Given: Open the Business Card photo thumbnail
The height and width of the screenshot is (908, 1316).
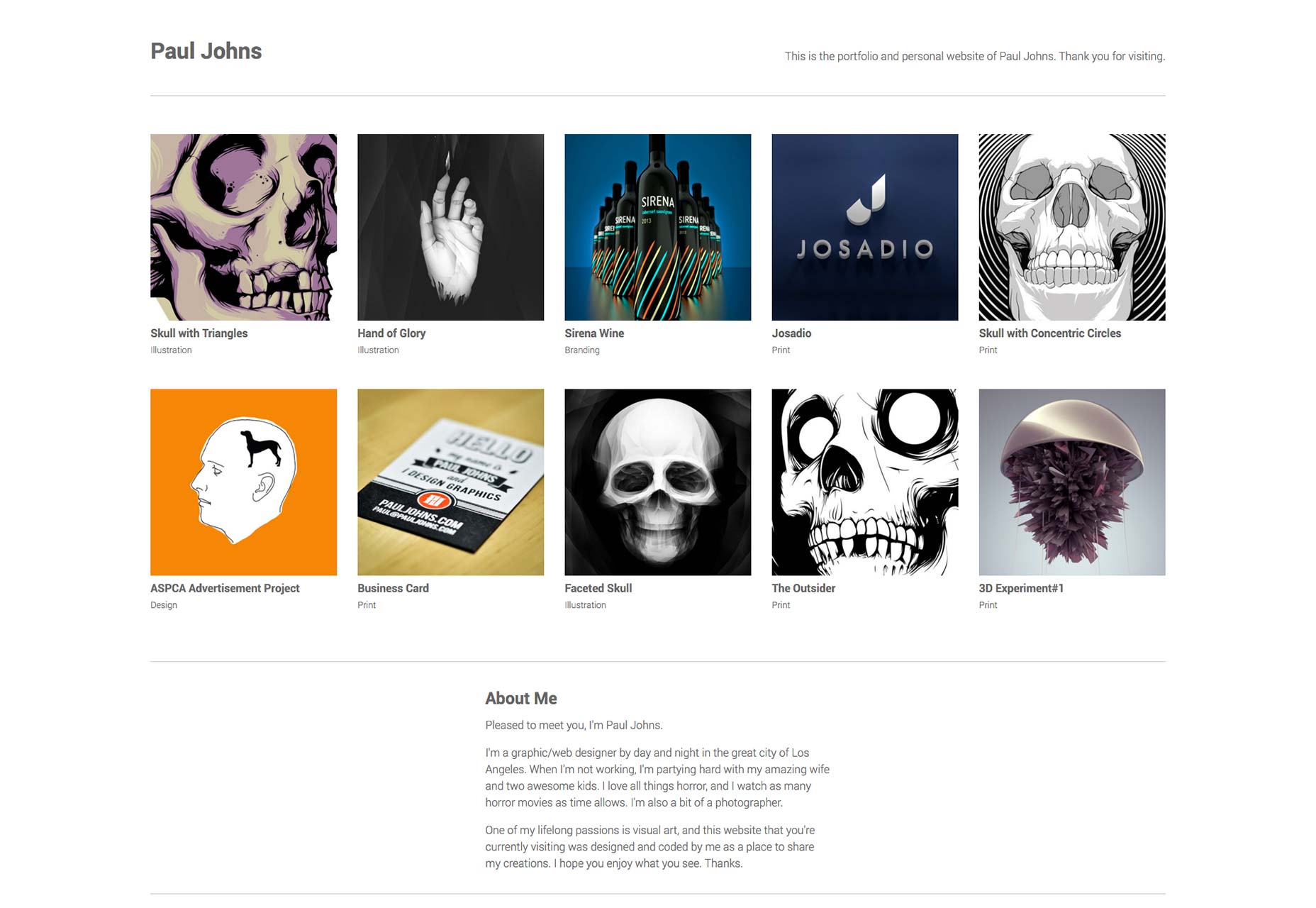Looking at the screenshot, I should [450, 482].
